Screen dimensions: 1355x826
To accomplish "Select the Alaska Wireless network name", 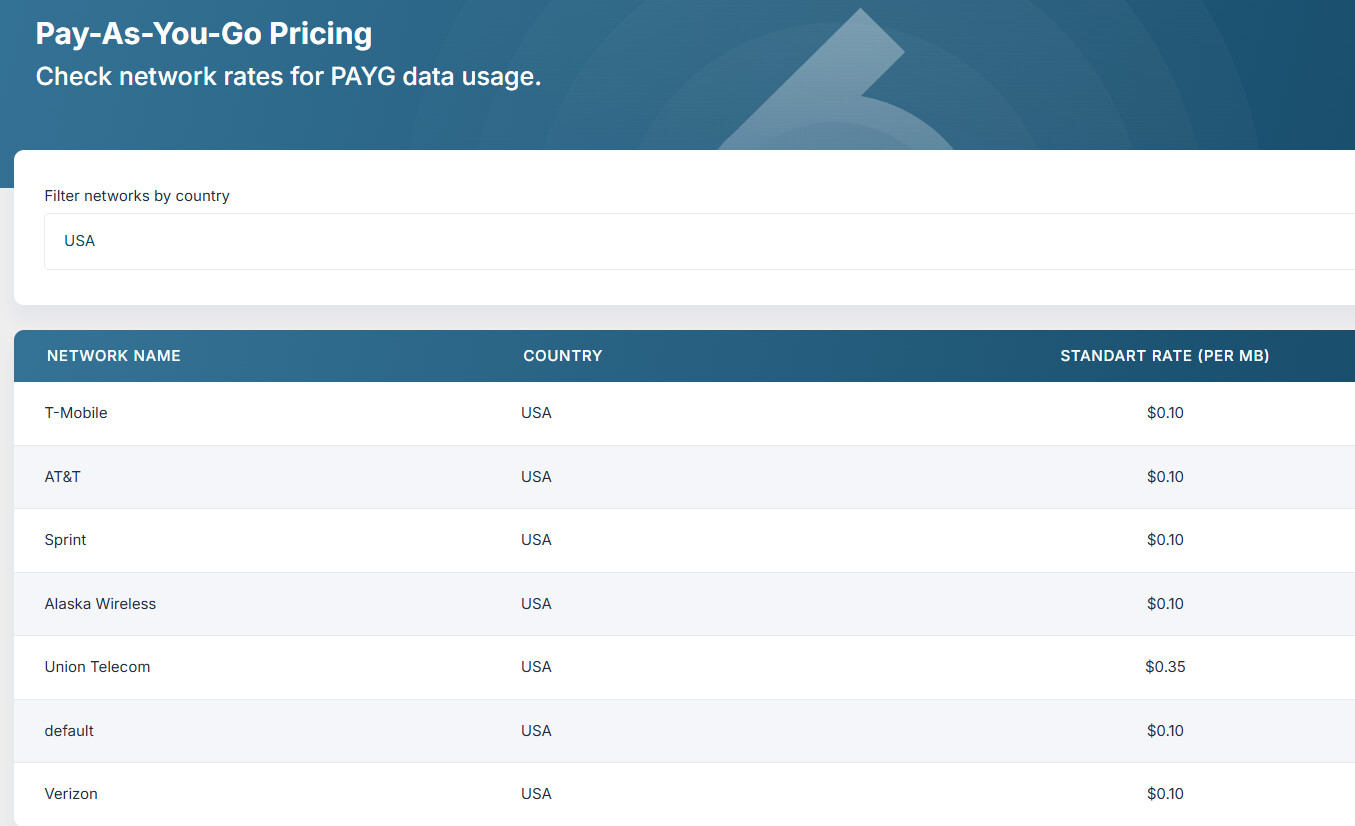I will (x=100, y=604).
